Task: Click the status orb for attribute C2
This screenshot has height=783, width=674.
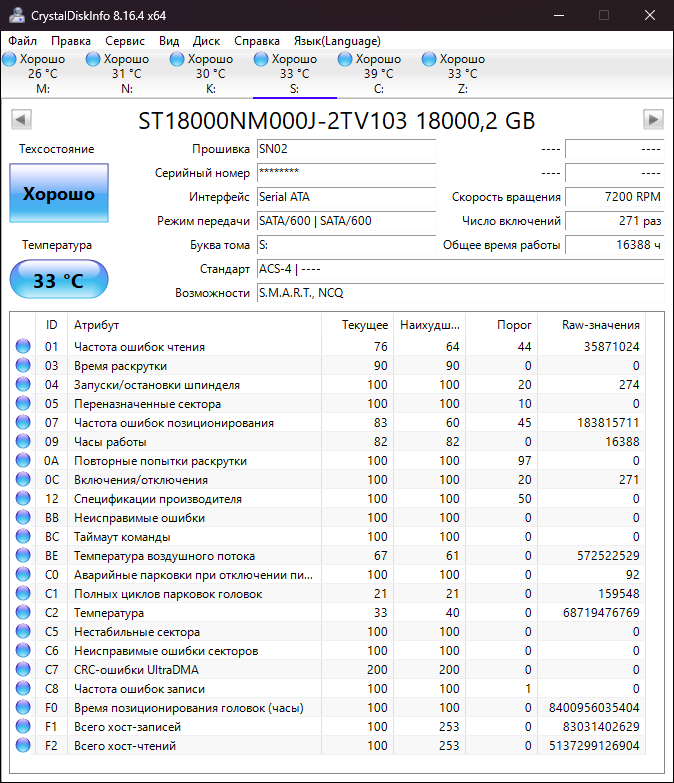Action: 23,612
